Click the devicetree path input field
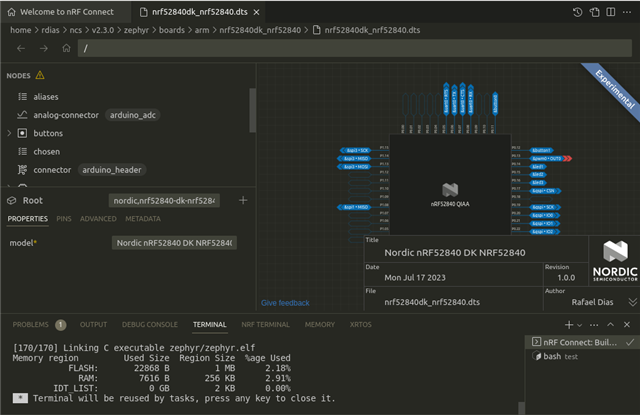 click(x=354, y=48)
